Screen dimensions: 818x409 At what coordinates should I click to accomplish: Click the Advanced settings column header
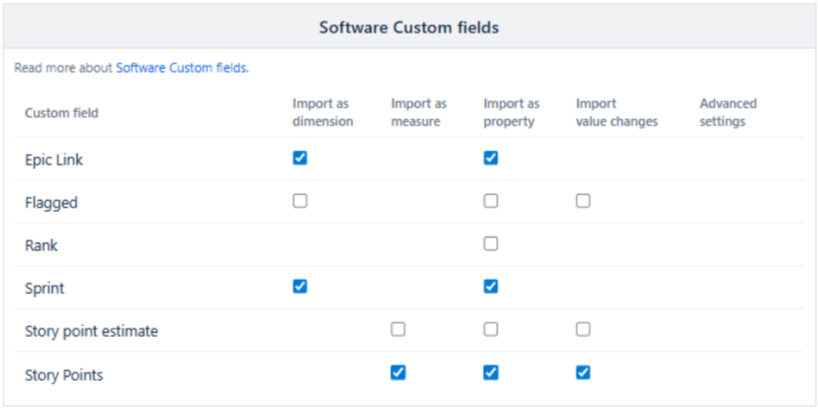(728, 112)
